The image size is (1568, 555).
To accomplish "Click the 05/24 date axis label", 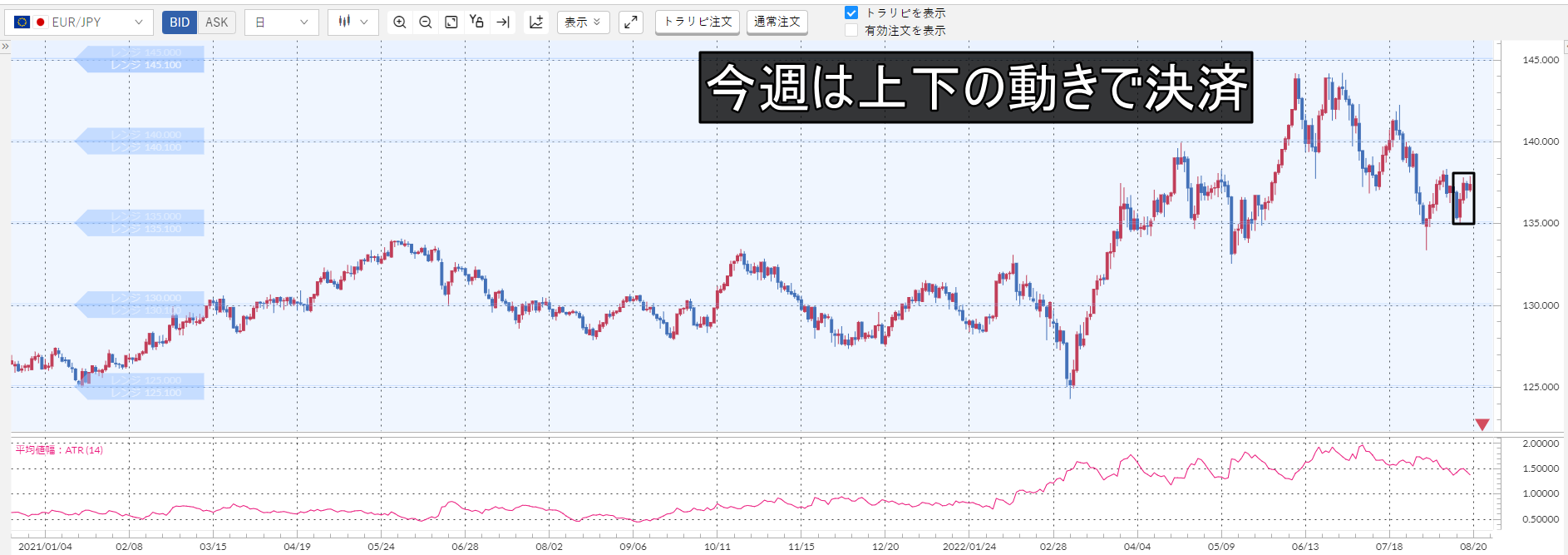I will click(x=381, y=547).
